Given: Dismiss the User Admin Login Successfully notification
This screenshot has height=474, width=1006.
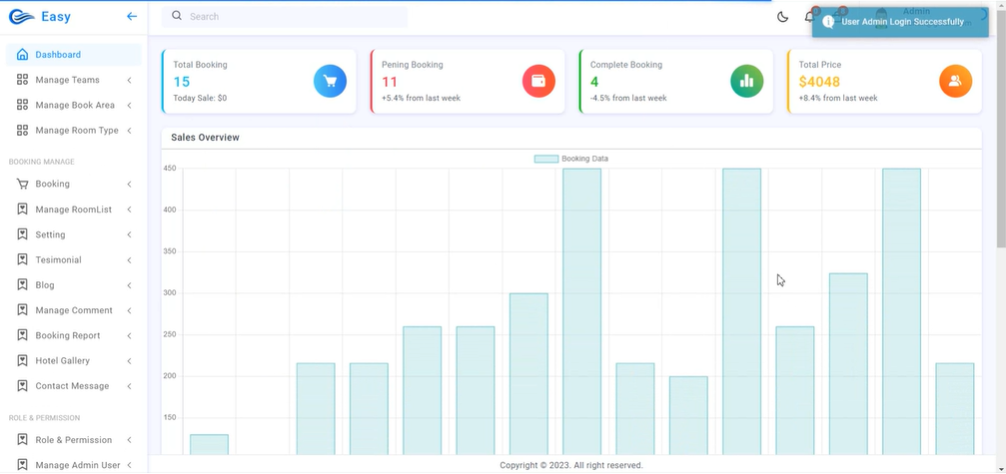Looking at the screenshot, I should click(900, 22).
